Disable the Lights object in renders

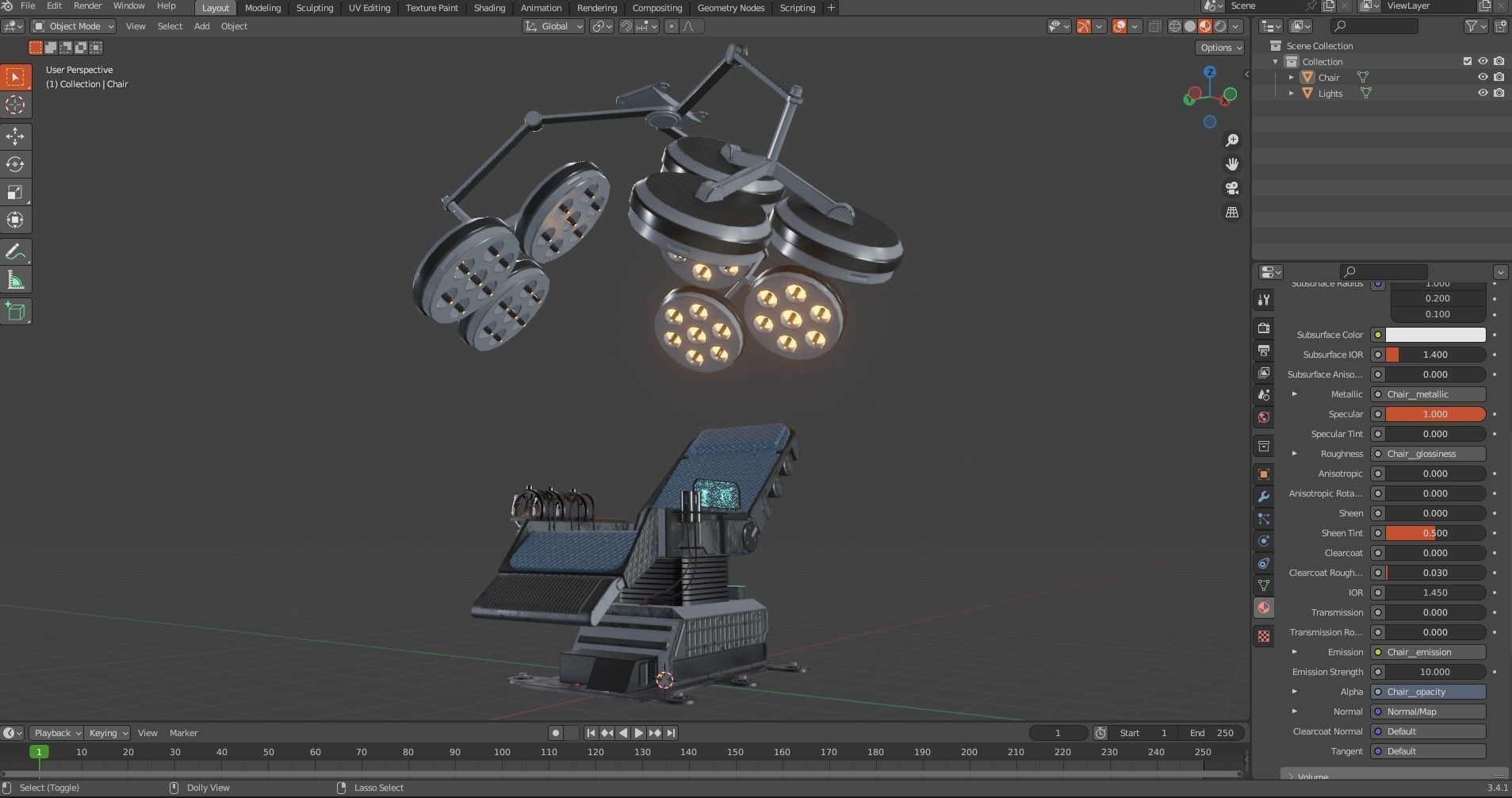(x=1499, y=94)
